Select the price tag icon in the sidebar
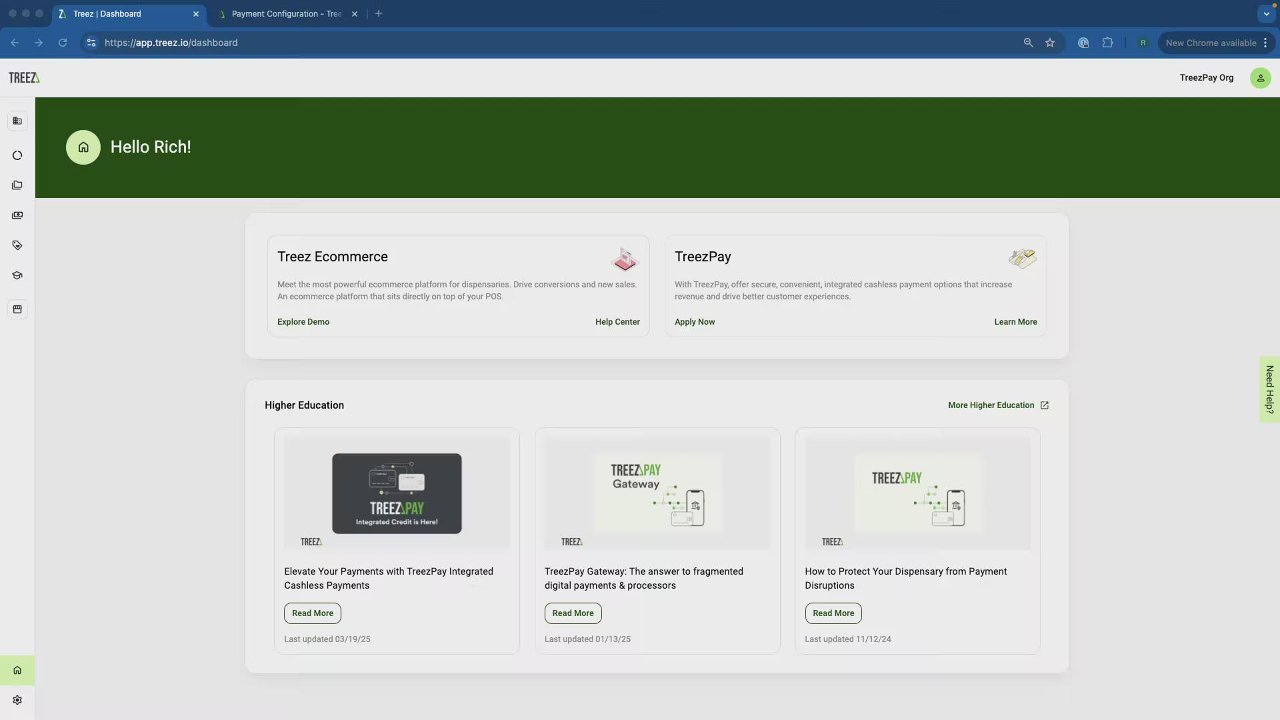Screen dimensions: 1280x720 [x=17, y=245]
